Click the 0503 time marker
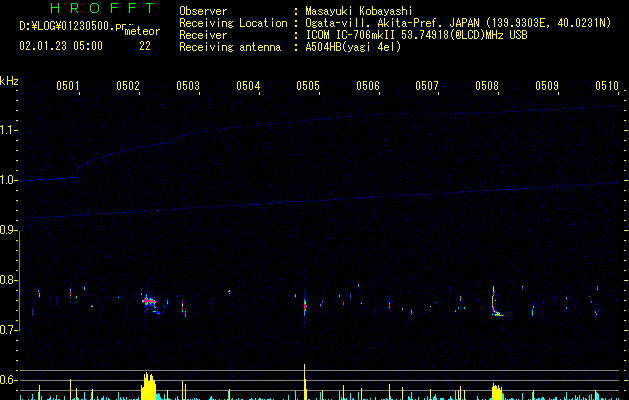629x400 pixels. tap(188, 85)
